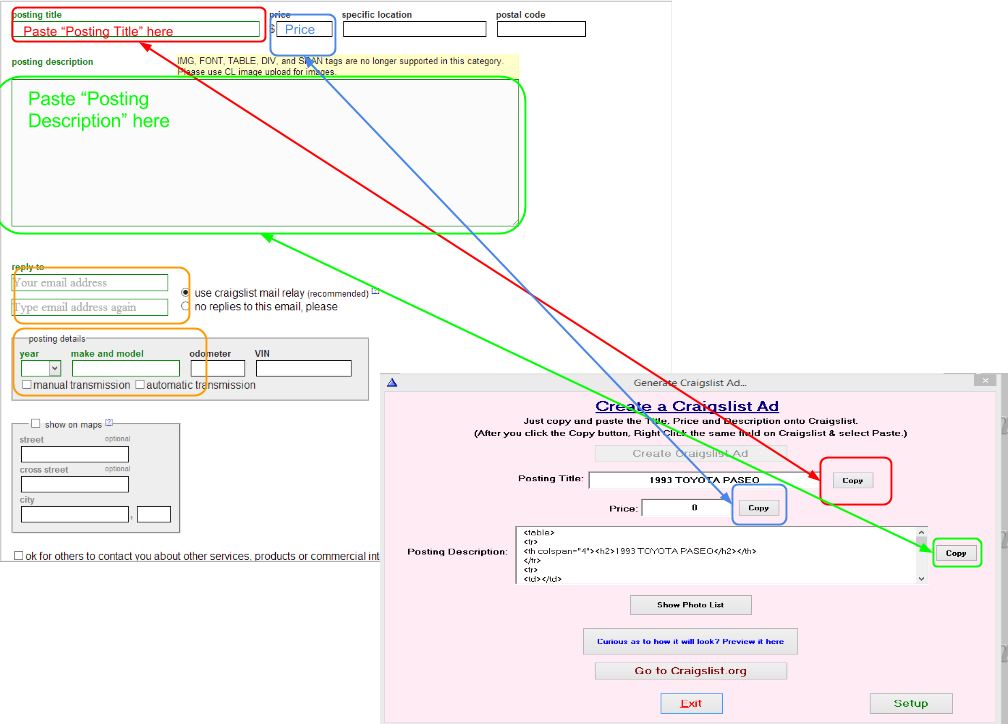Focus the specific location input

pos(415,29)
